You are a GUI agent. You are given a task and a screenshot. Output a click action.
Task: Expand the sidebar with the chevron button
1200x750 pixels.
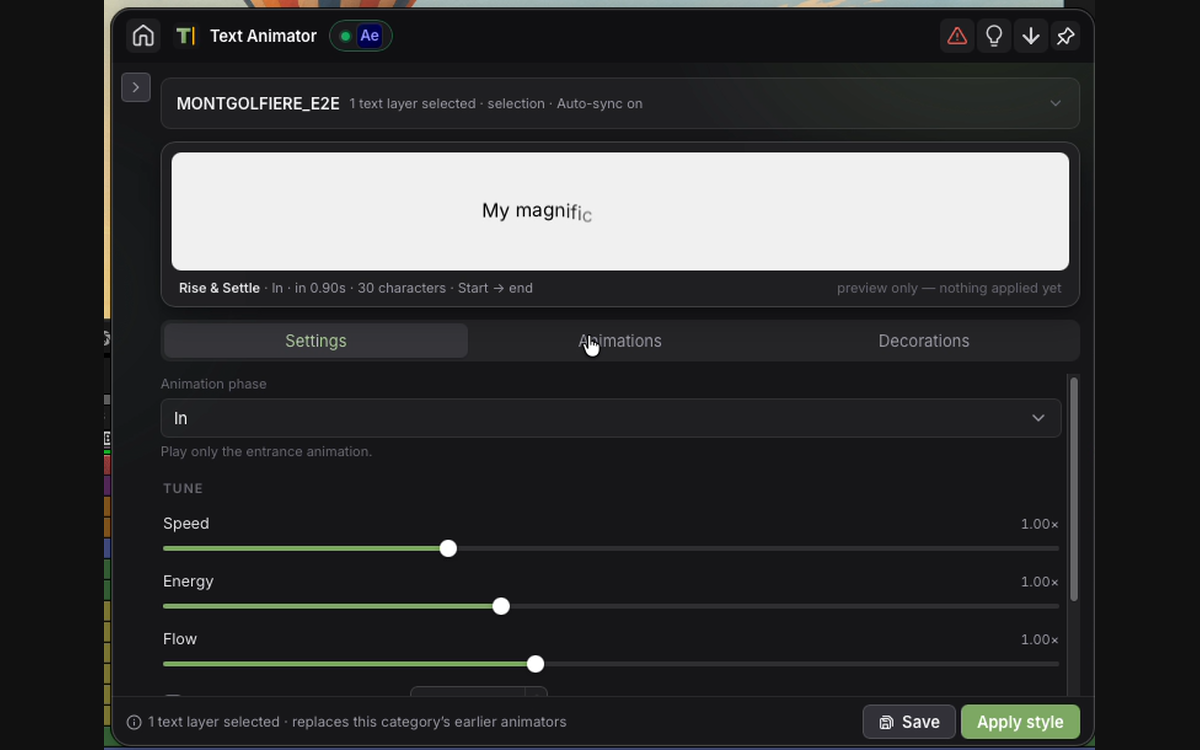136,87
